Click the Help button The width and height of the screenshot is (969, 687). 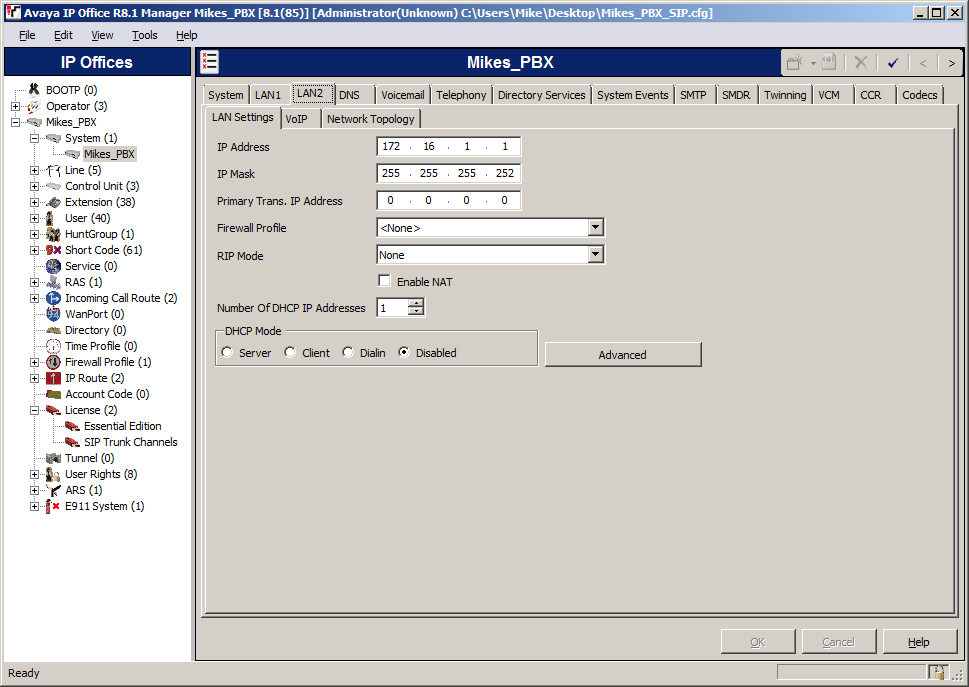918,642
